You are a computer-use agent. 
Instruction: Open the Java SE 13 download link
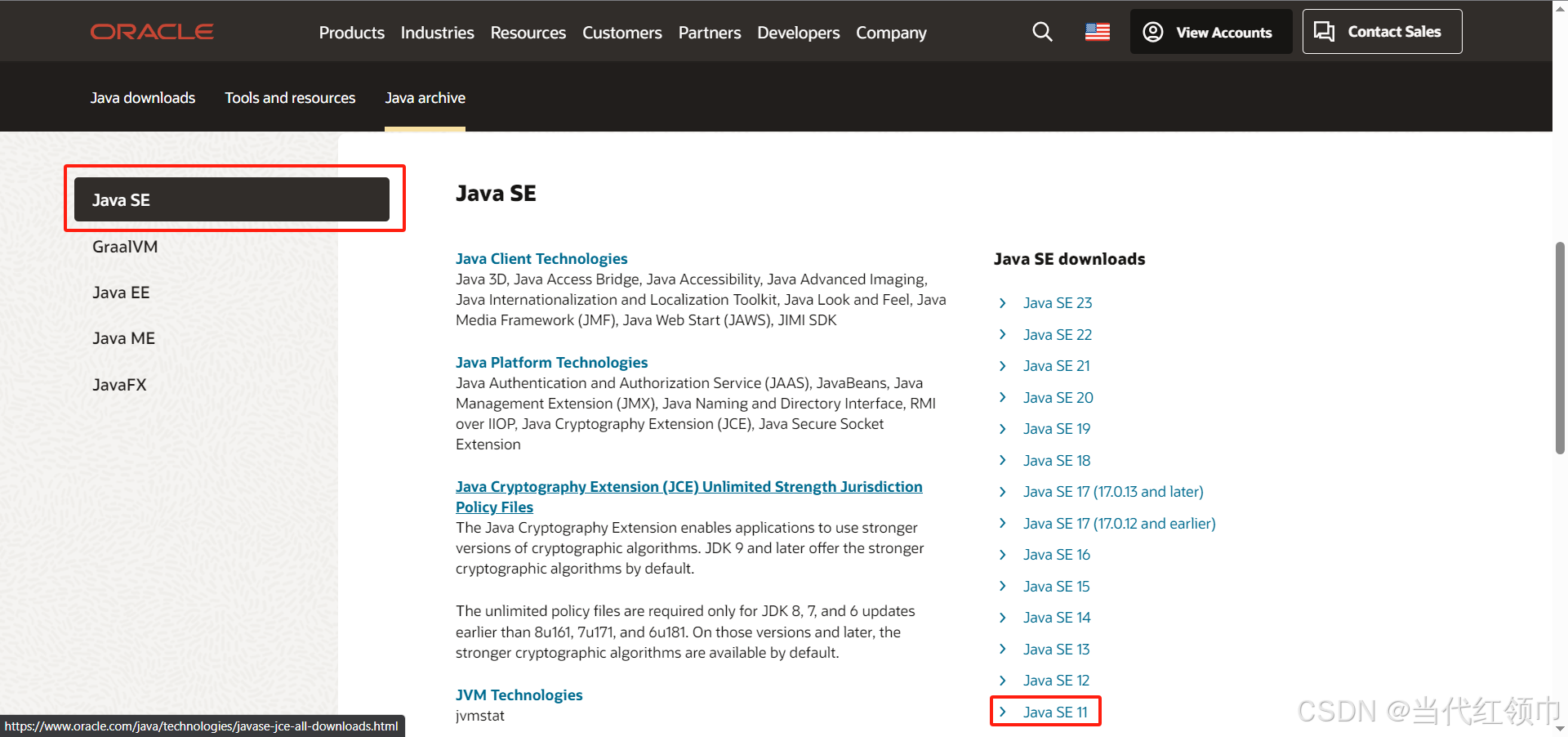1057,650
